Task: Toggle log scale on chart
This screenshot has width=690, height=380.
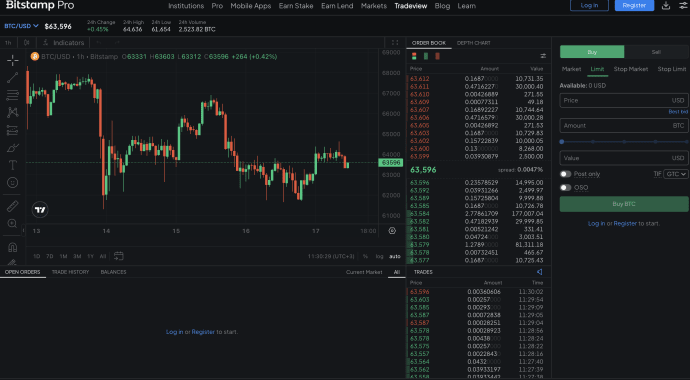Action: [379, 256]
